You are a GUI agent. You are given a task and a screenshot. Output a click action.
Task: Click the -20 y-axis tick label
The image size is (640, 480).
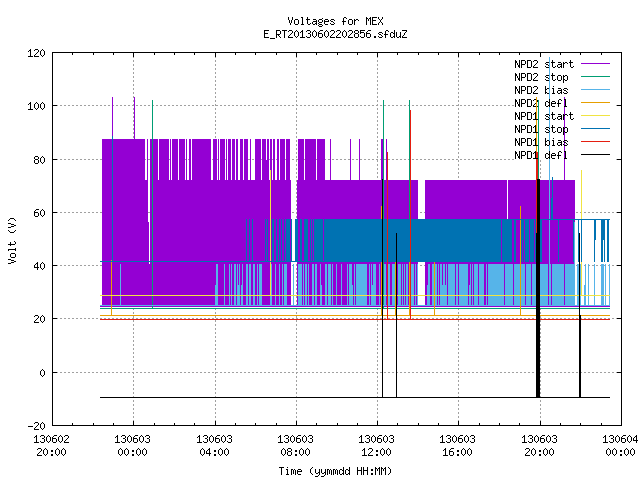(x=36, y=426)
